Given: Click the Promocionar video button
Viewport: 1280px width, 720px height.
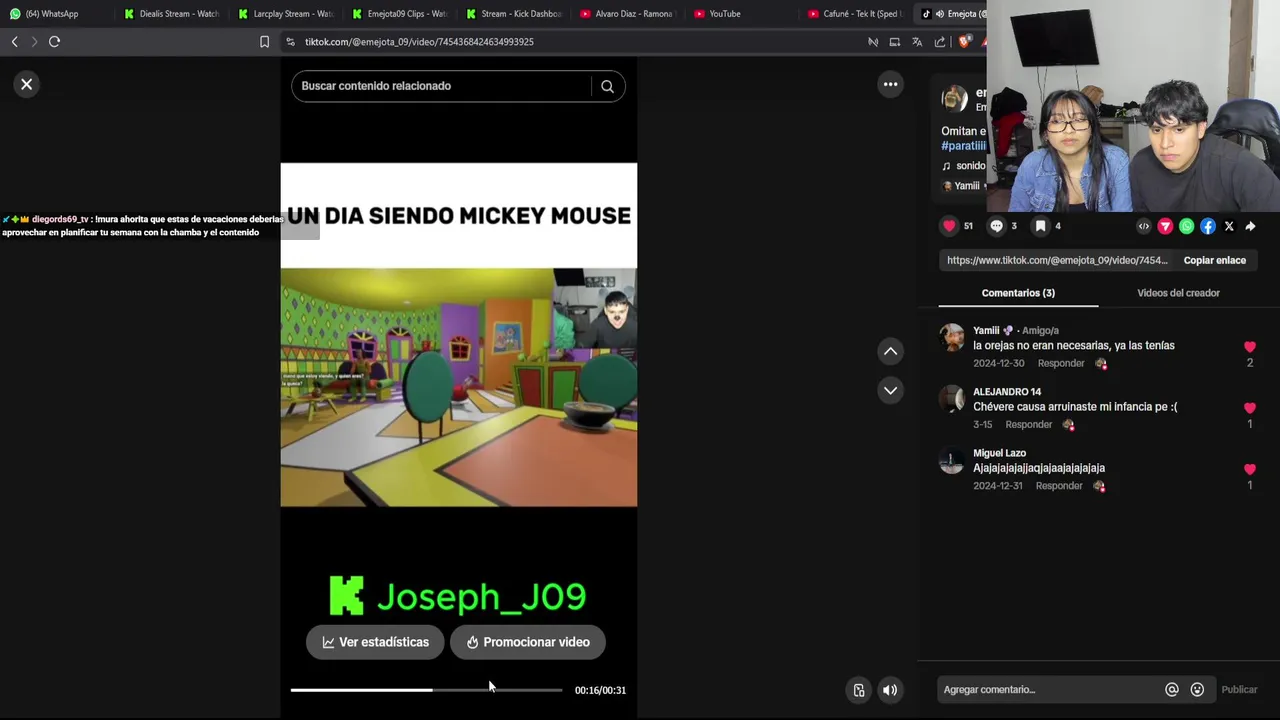Looking at the screenshot, I should (x=527, y=642).
